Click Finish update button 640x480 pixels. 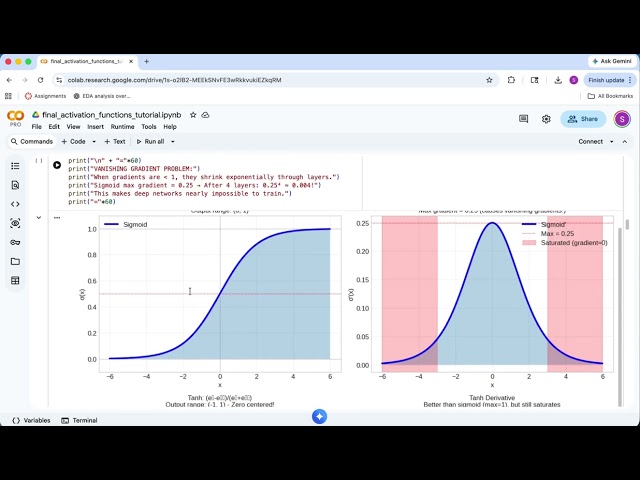pos(606,80)
